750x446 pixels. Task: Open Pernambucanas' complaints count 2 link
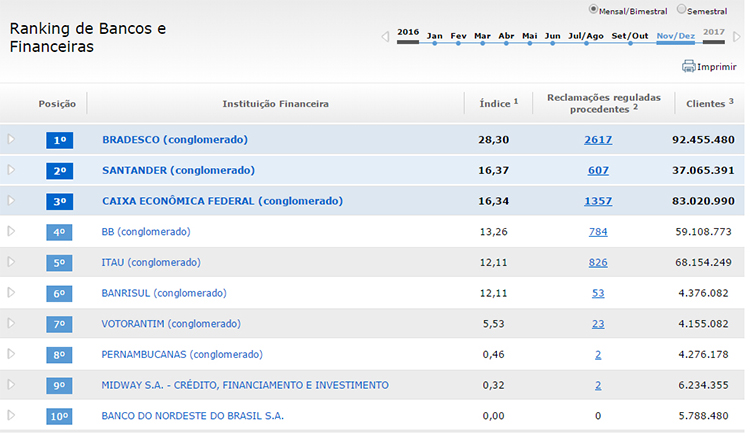(x=598, y=355)
